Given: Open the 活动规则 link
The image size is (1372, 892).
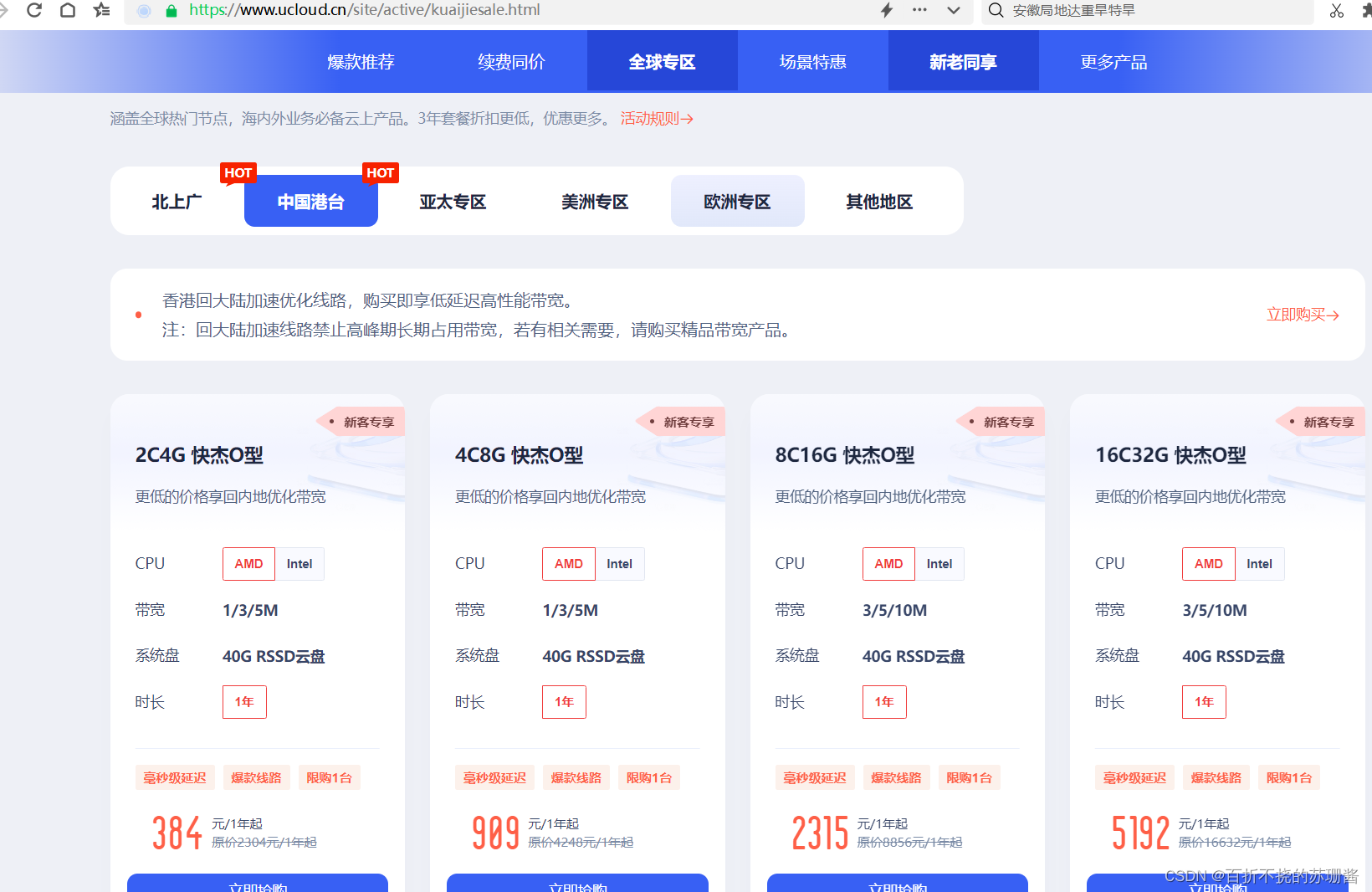Looking at the screenshot, I should point(657,119).
